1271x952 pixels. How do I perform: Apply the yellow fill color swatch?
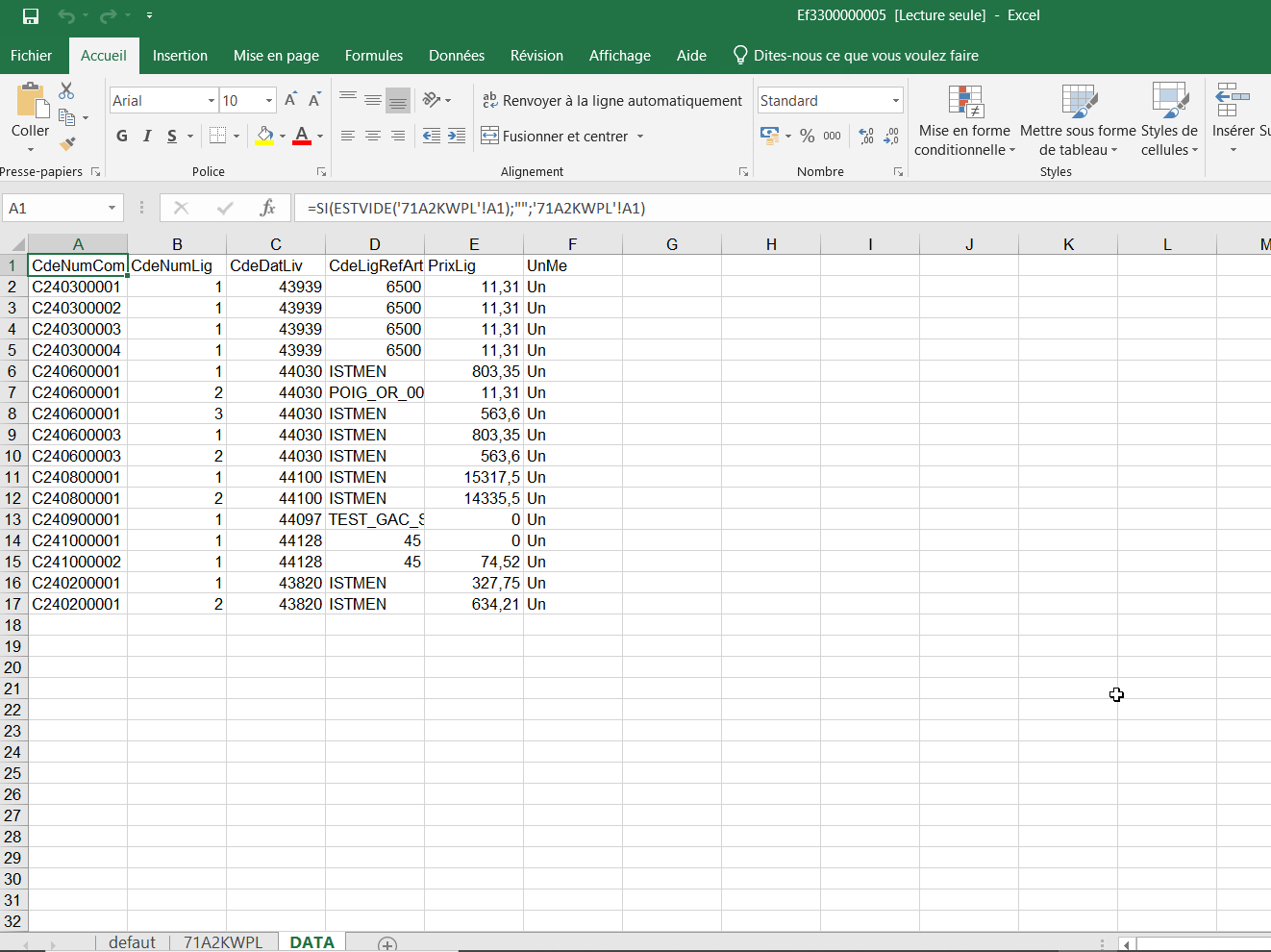265,137
